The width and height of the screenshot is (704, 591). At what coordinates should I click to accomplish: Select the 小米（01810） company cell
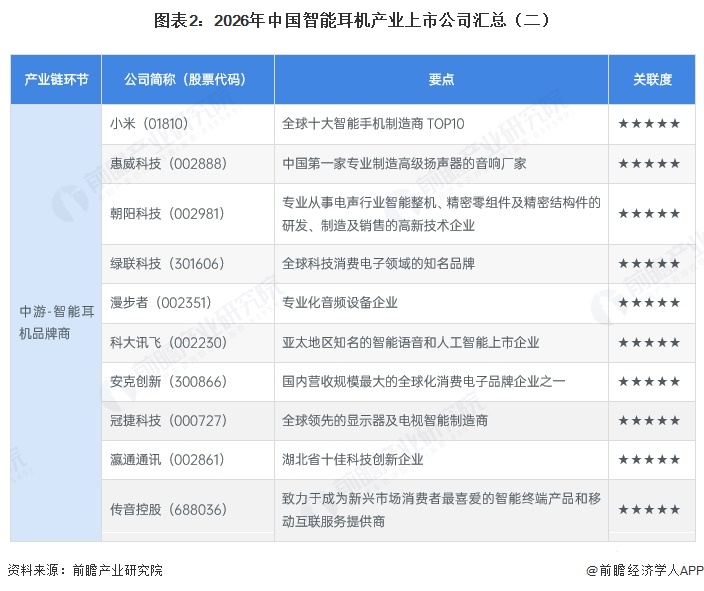coord(188,124)
